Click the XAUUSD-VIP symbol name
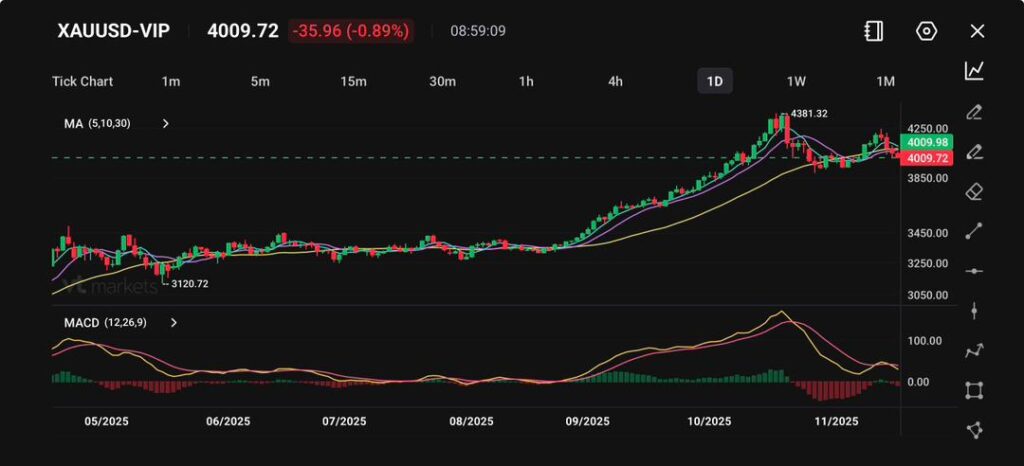This screenshot has height=466, width=1024. point(113,31)
